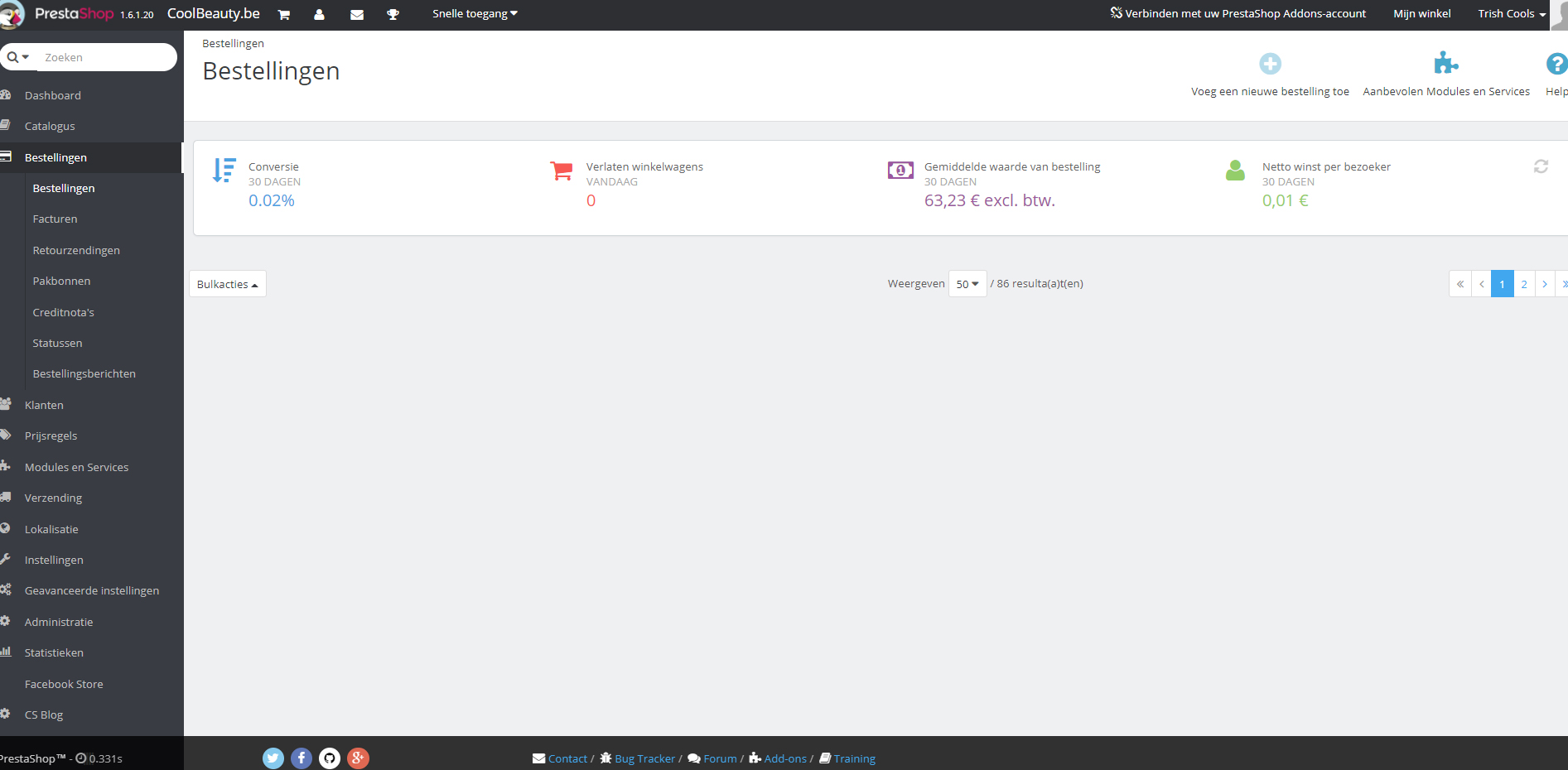Click the abandoned carts red cart icon
The width and height of the screenshot is (1568, 770).
[x=562, y=171]
